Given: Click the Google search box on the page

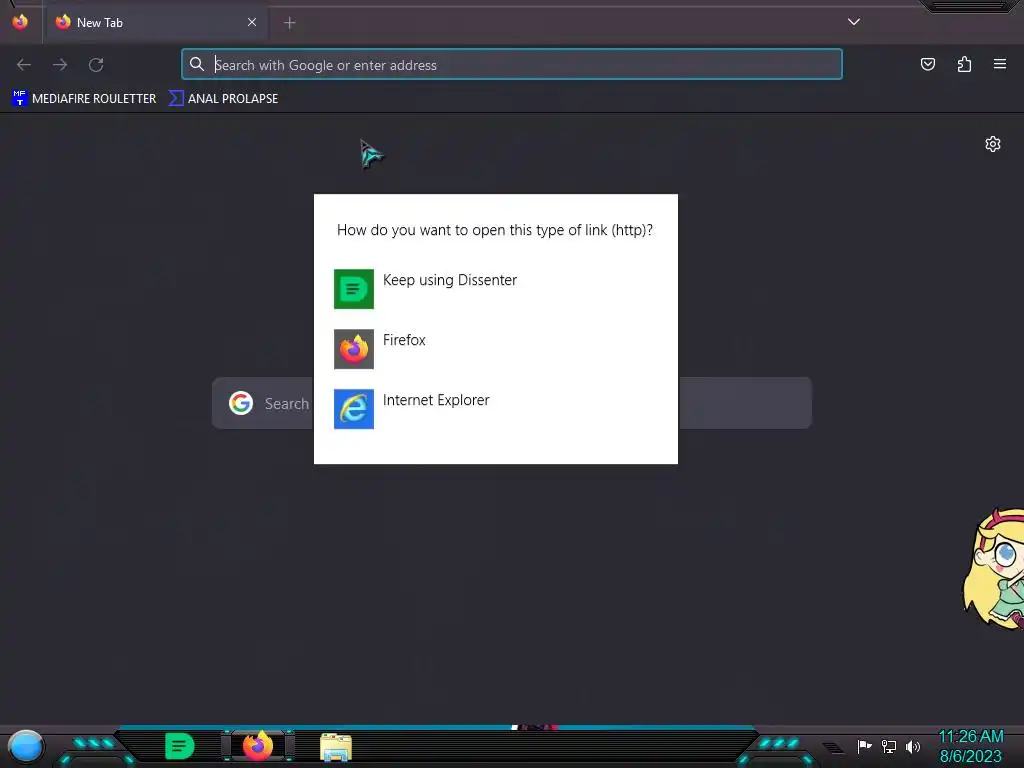Looking at the screenshot, I should tap(511, 403).
